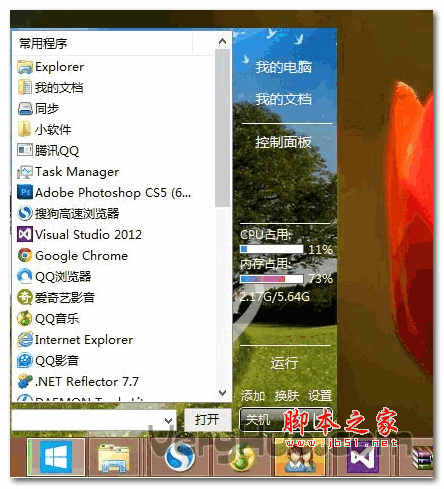Launch 腾讯QQ icon in list
Screen dimensions: 444x489
pos(25,151)
